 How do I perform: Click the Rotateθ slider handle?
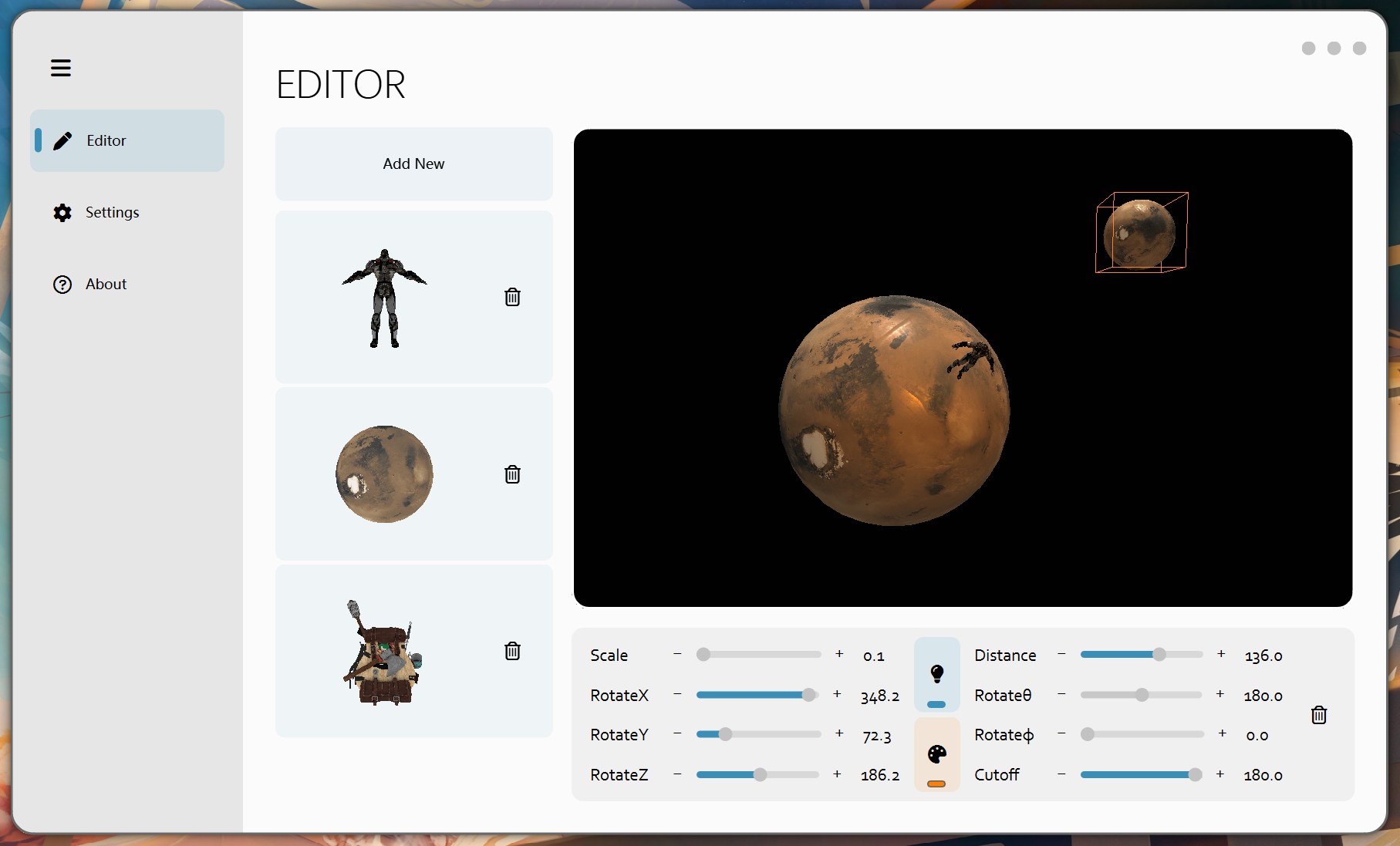point(1142,695)
